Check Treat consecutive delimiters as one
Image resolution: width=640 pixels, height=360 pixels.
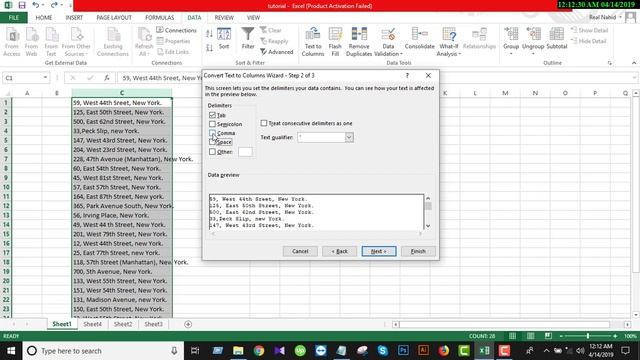coord(264,123)
